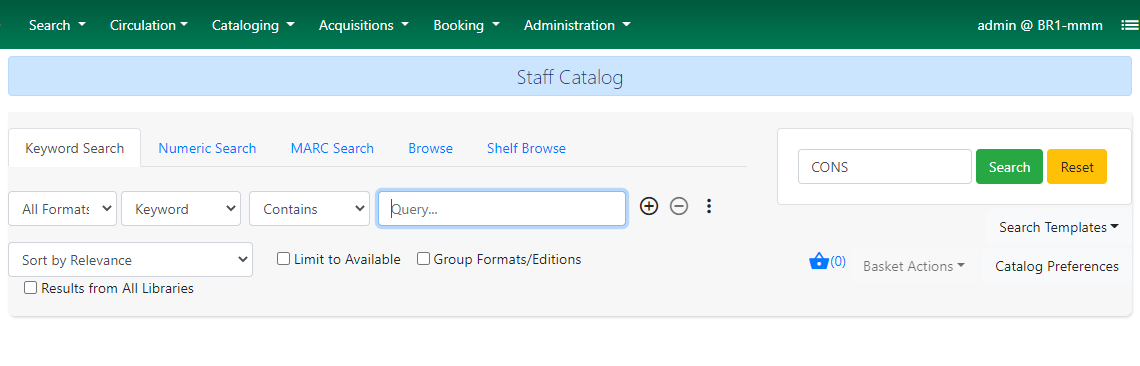Click the basket icon
Viewport: 1140px width, 366px height.
(819, 260)
